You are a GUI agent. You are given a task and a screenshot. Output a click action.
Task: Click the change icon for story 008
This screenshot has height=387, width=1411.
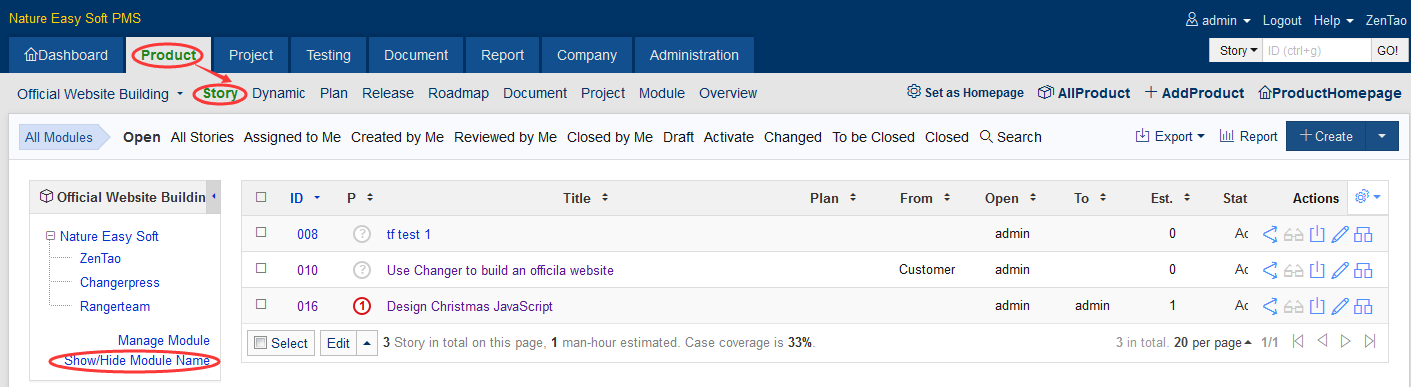coord(1270,234)
